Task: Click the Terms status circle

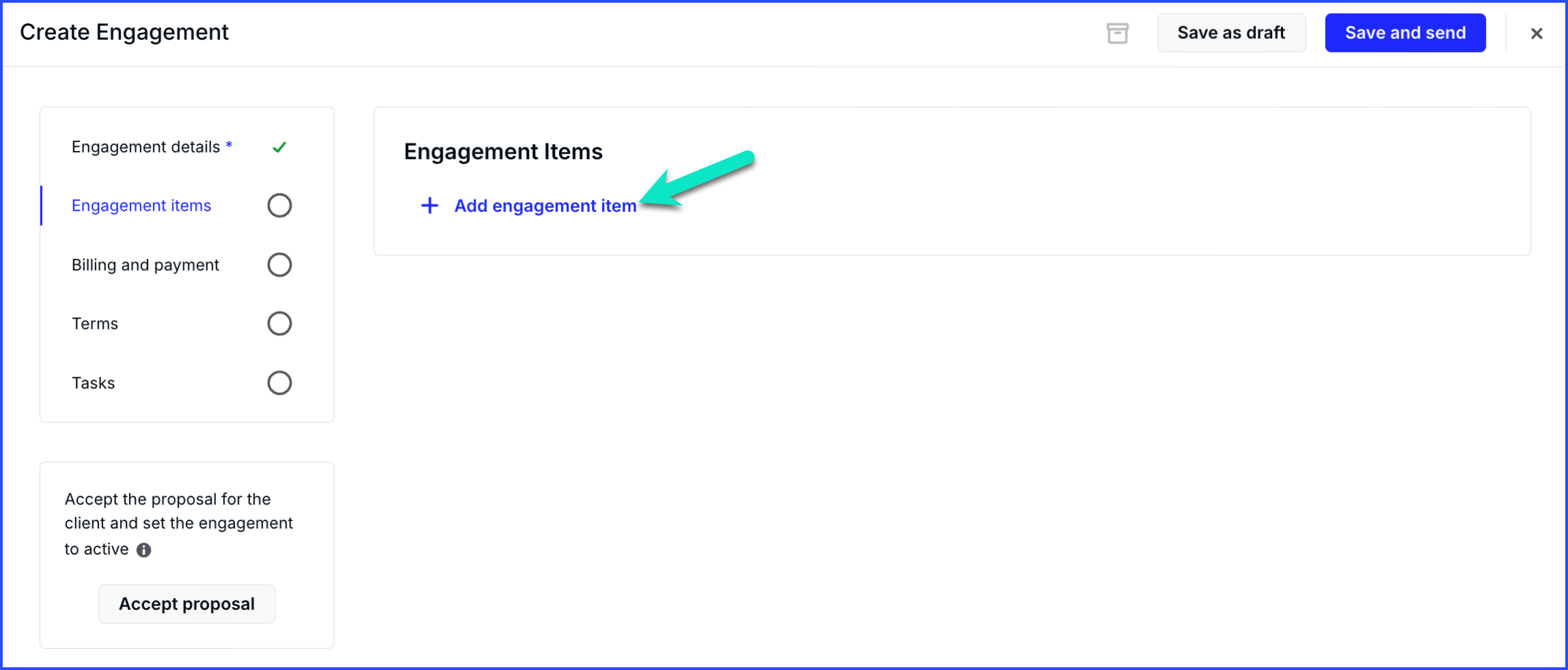Action: [x=279, y=323]
